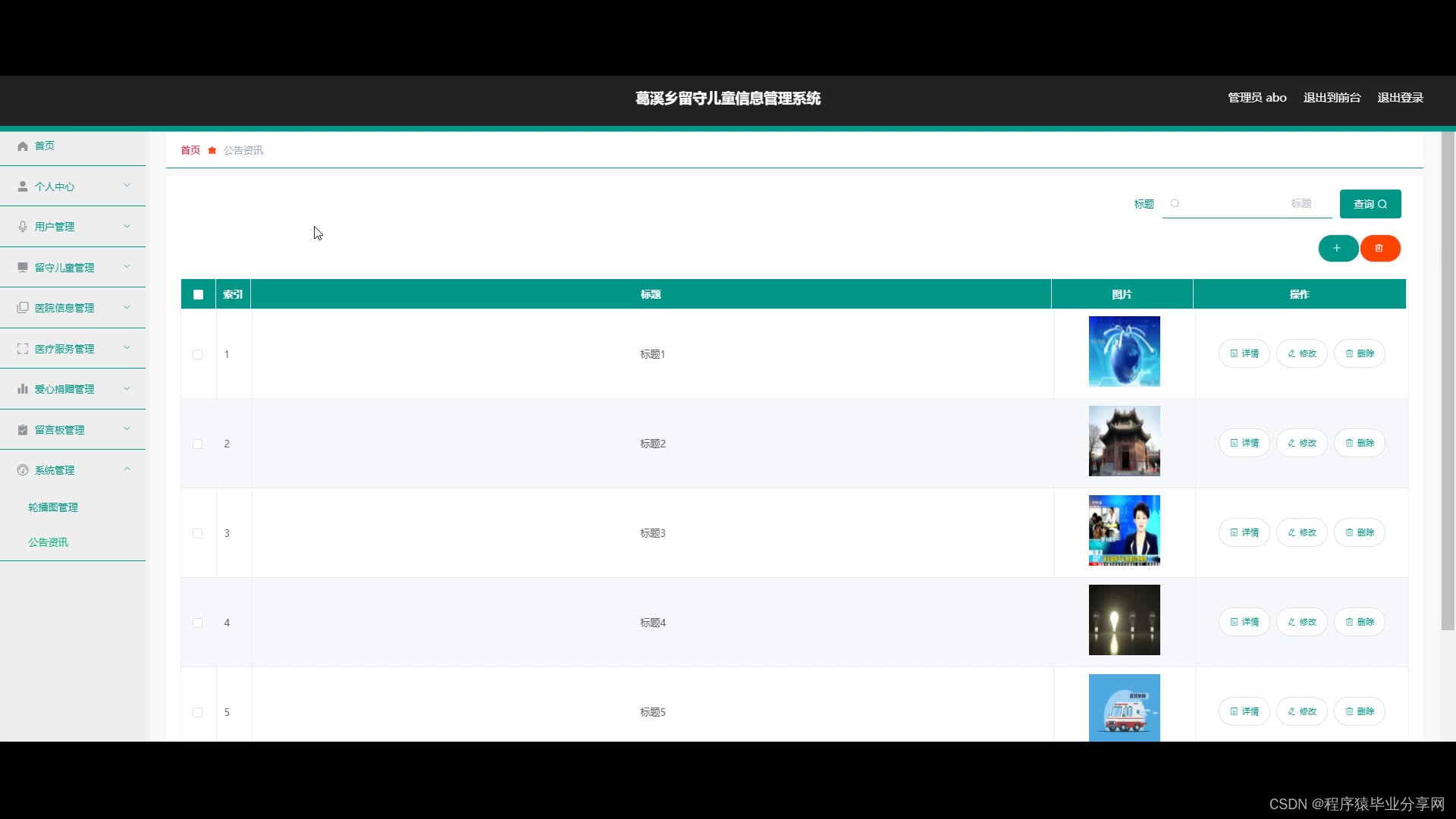Click the 爱心捐赠管理 bar chart icon
Viewport: 1456px width, 819px height.
coord(23,389)
